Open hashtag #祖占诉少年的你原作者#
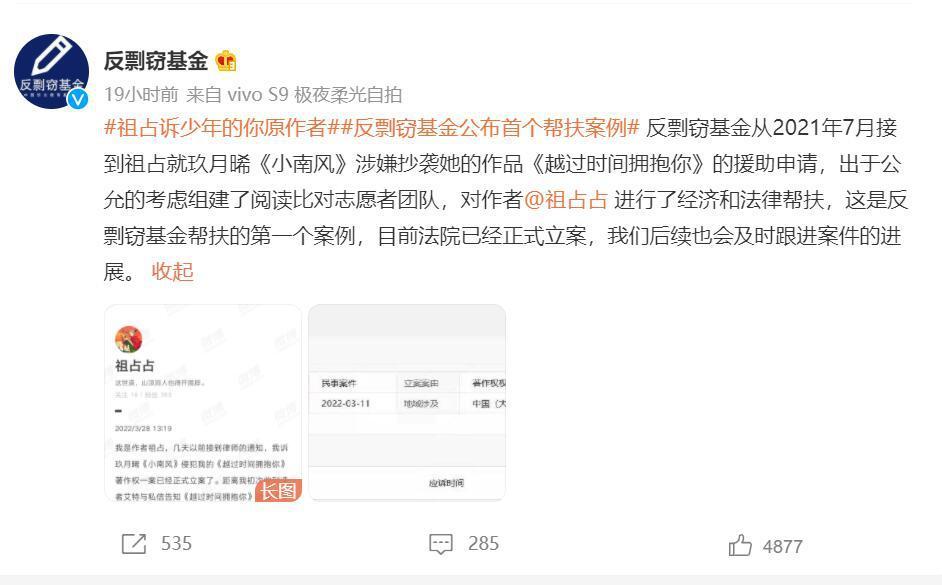The height and width of the screenshot is (585, 942). [x=215, y=128]
